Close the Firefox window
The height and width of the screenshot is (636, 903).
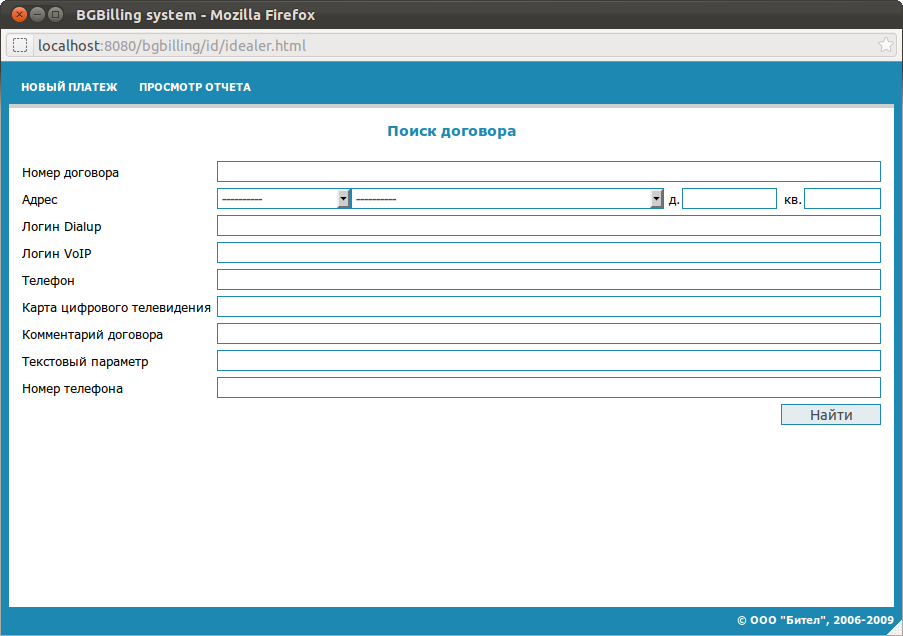coord(18,15)
